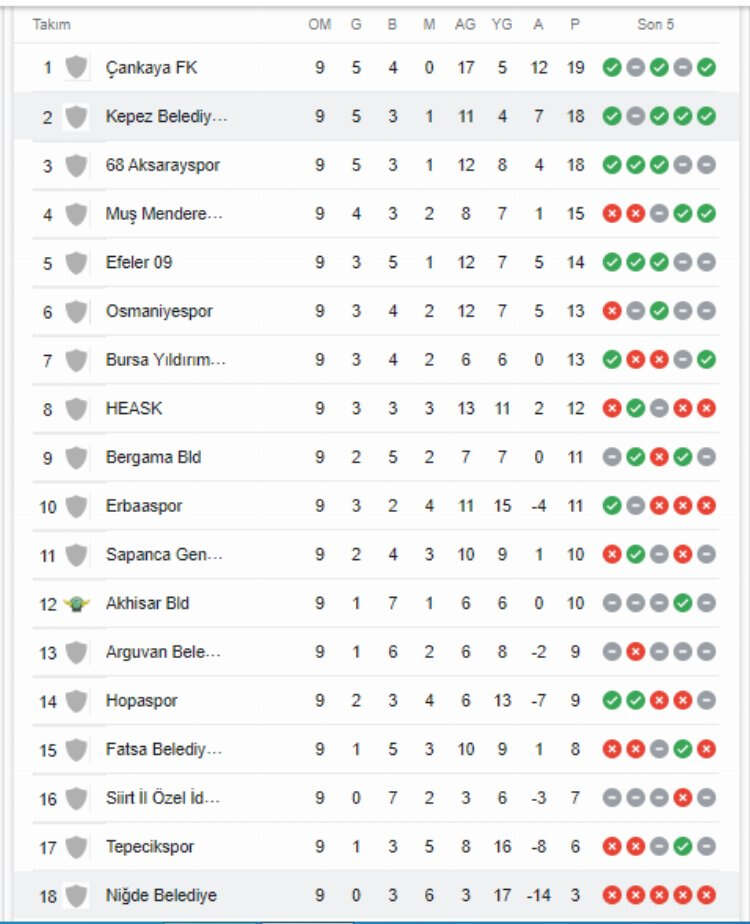Click the green win icon in Tepecikspor row

click(x=683, y=847)
